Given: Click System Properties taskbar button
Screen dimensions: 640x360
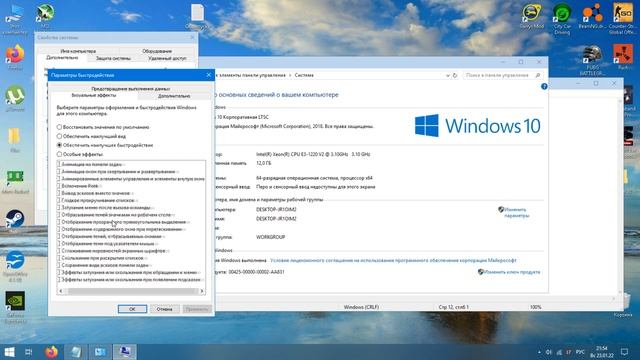Looking at the screenshot, I should (125, 351).
